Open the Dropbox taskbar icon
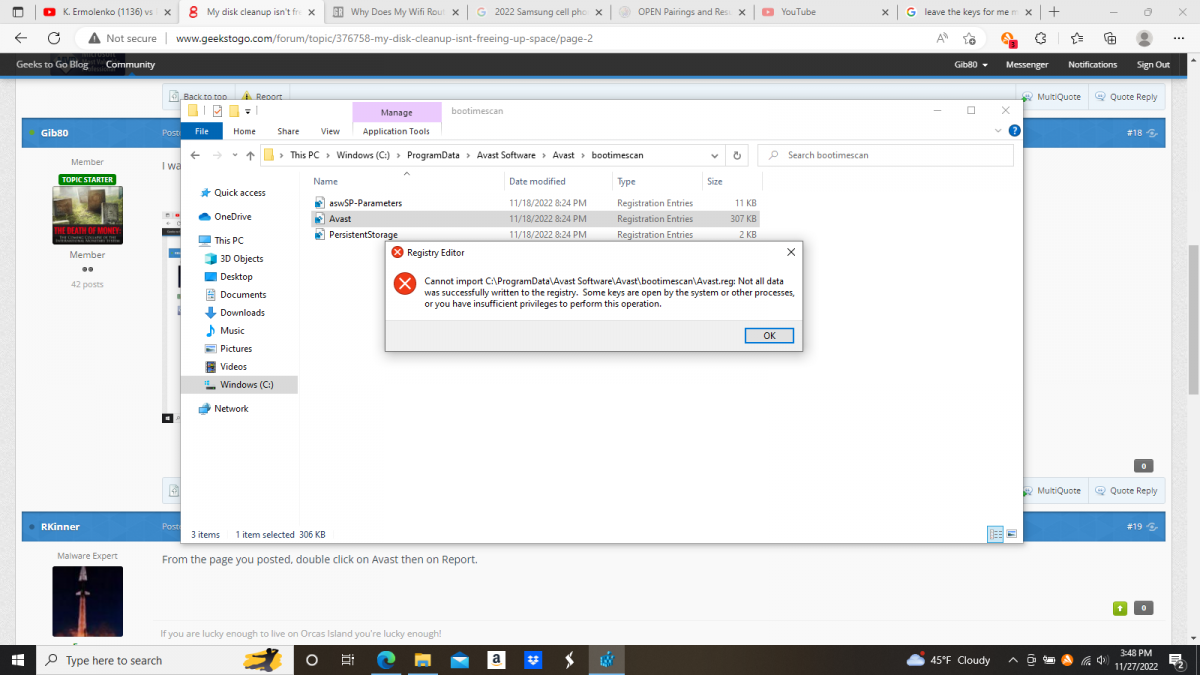The height and width of the screenshot is (675, 1200). (533, 660)
